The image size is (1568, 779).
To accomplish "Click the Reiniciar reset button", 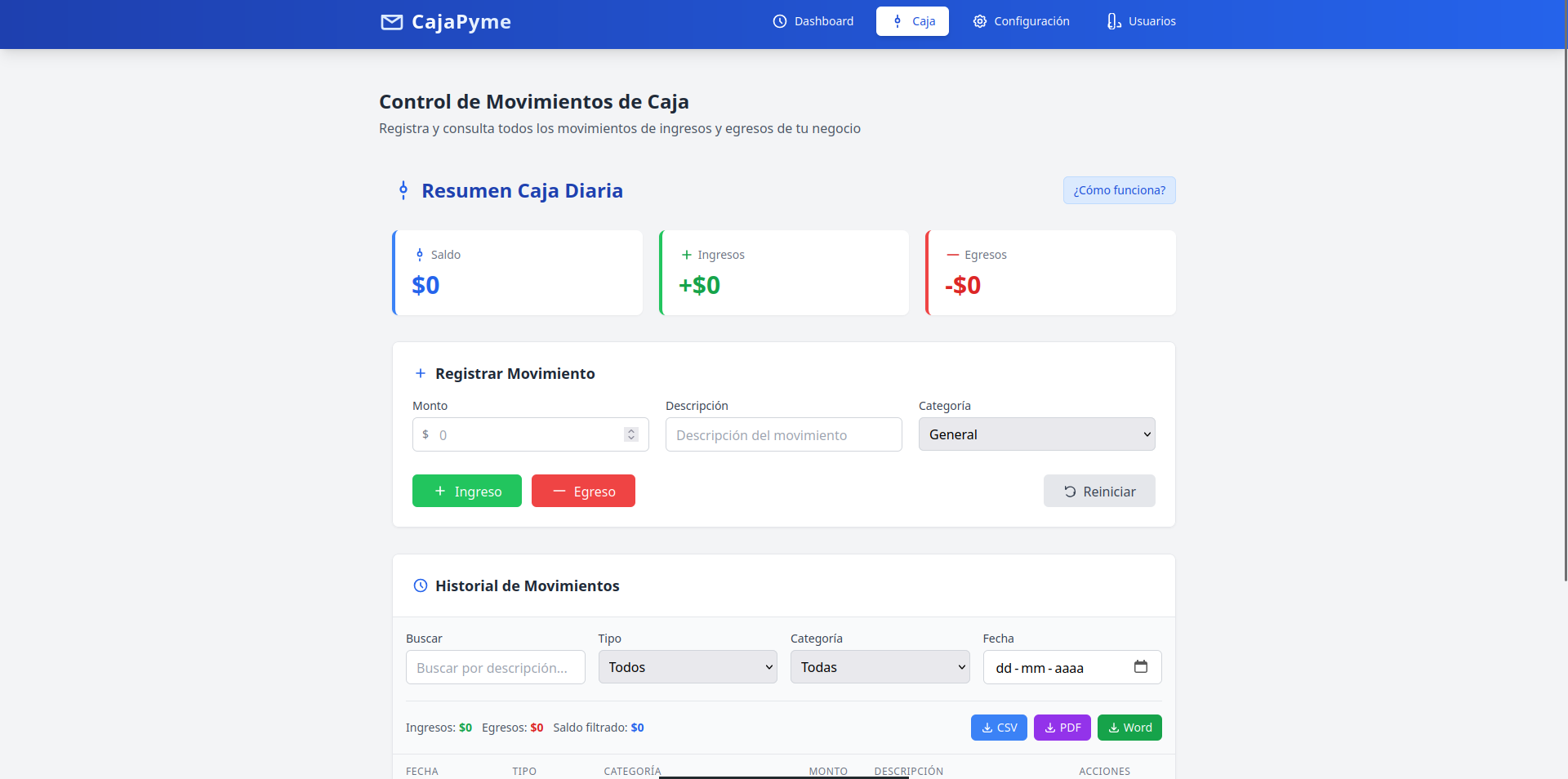I will pos(1099,491).
